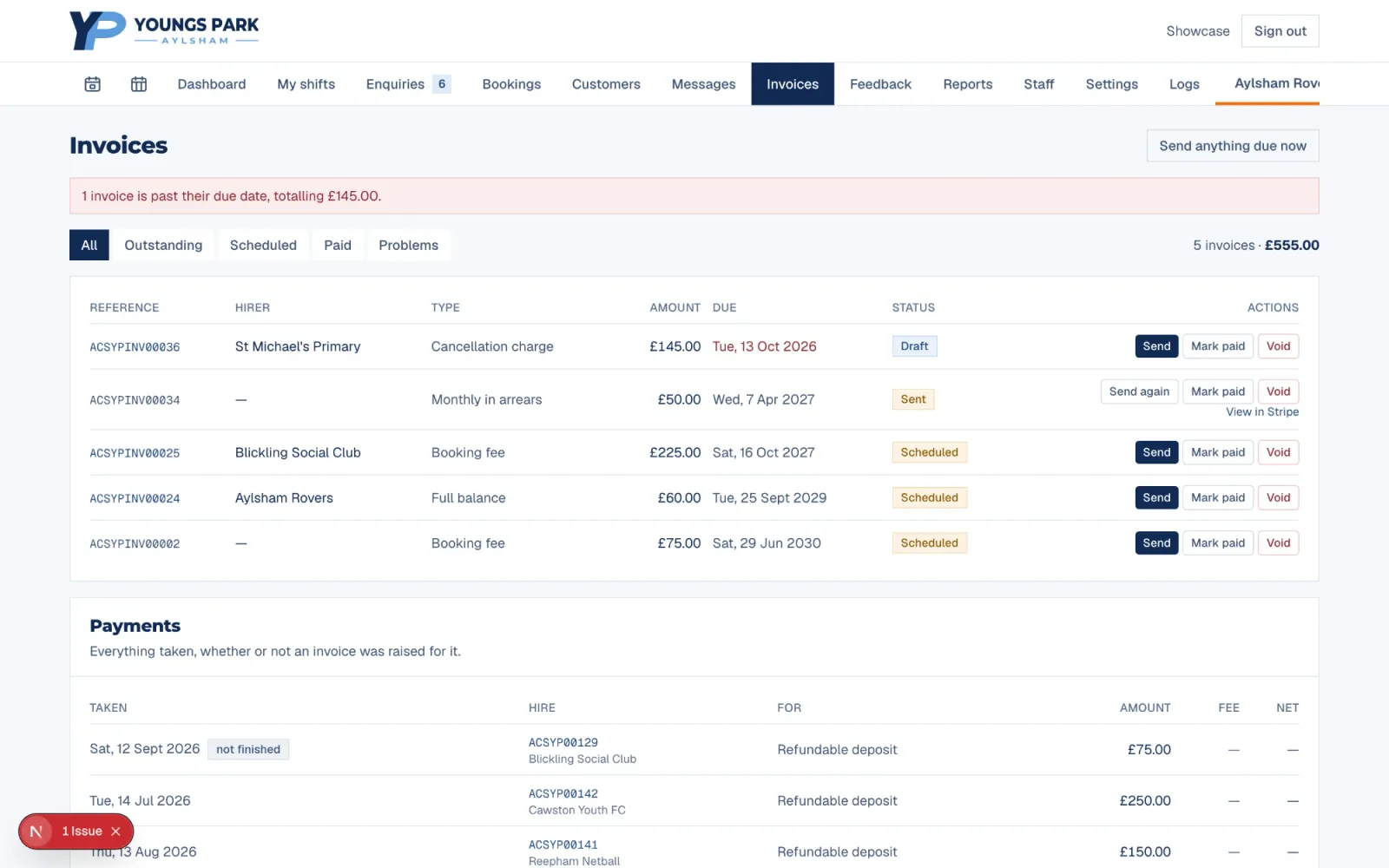Screen dimensions: 1389x868
Task: Click reference ACSYPINV00025
Action: coord(135,453)
